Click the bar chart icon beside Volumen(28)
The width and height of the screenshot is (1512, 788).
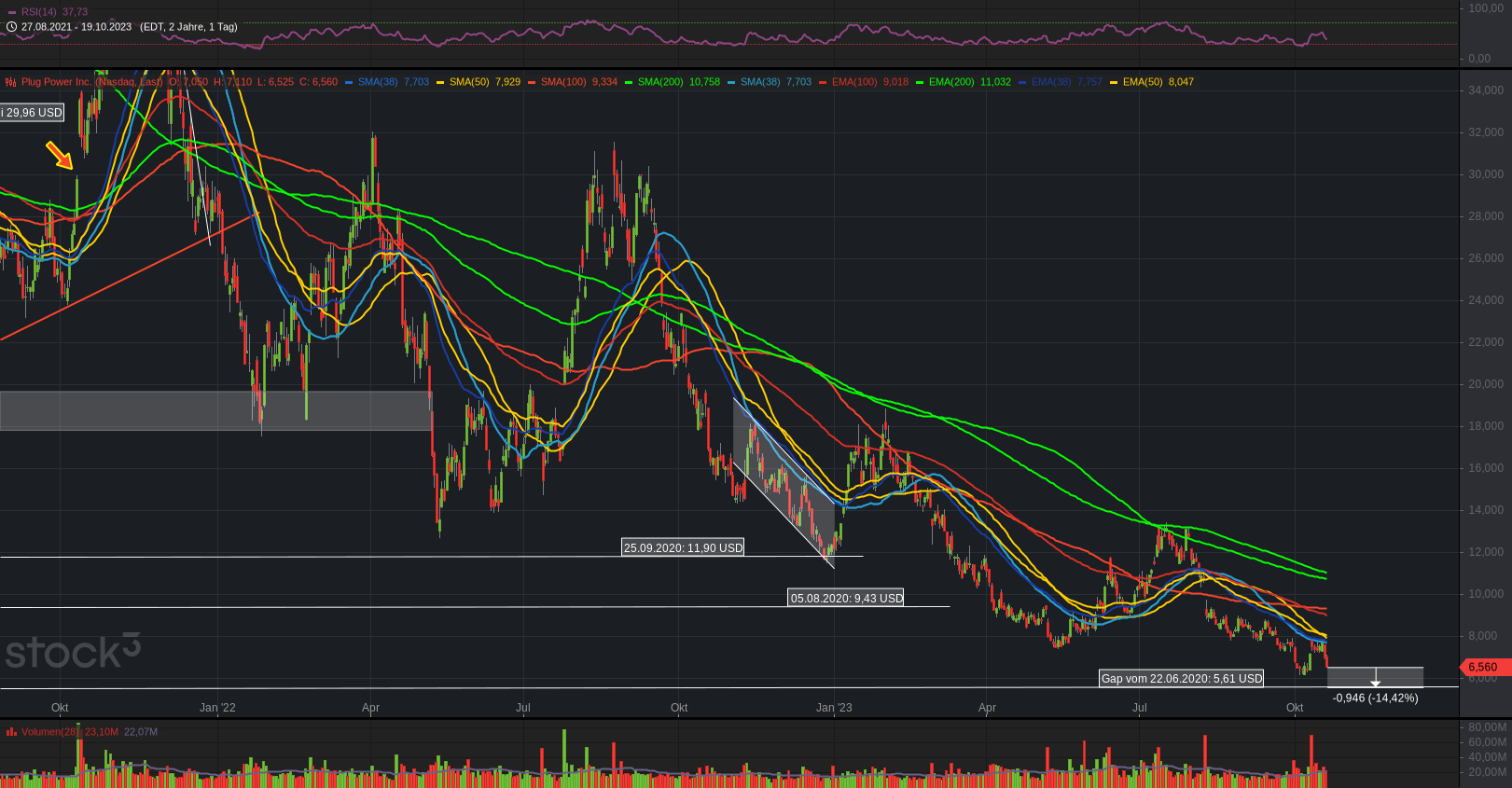pos(11,732)
